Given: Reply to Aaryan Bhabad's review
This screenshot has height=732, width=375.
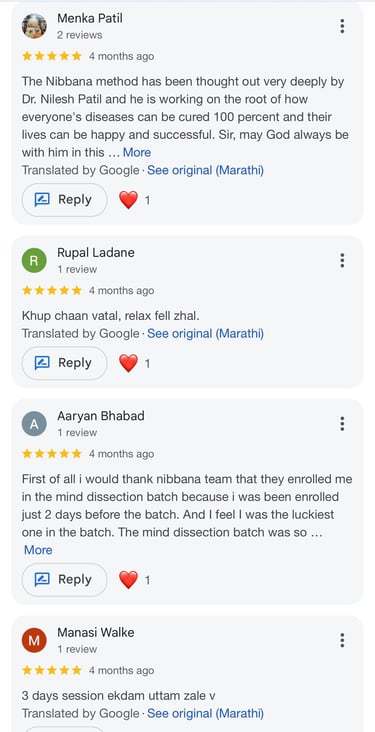Looking at the screenshot, I should click(64, 580).
